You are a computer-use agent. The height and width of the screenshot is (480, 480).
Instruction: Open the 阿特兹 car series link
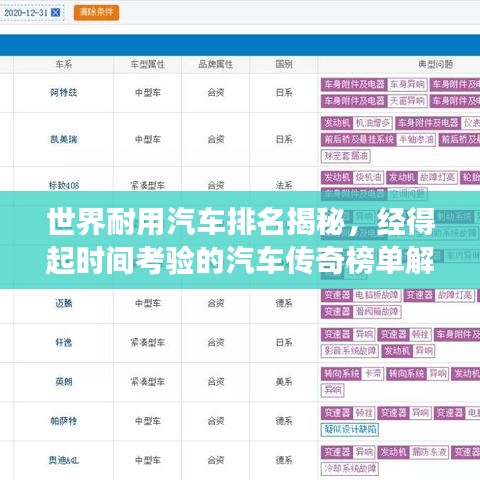click(64, 92)
